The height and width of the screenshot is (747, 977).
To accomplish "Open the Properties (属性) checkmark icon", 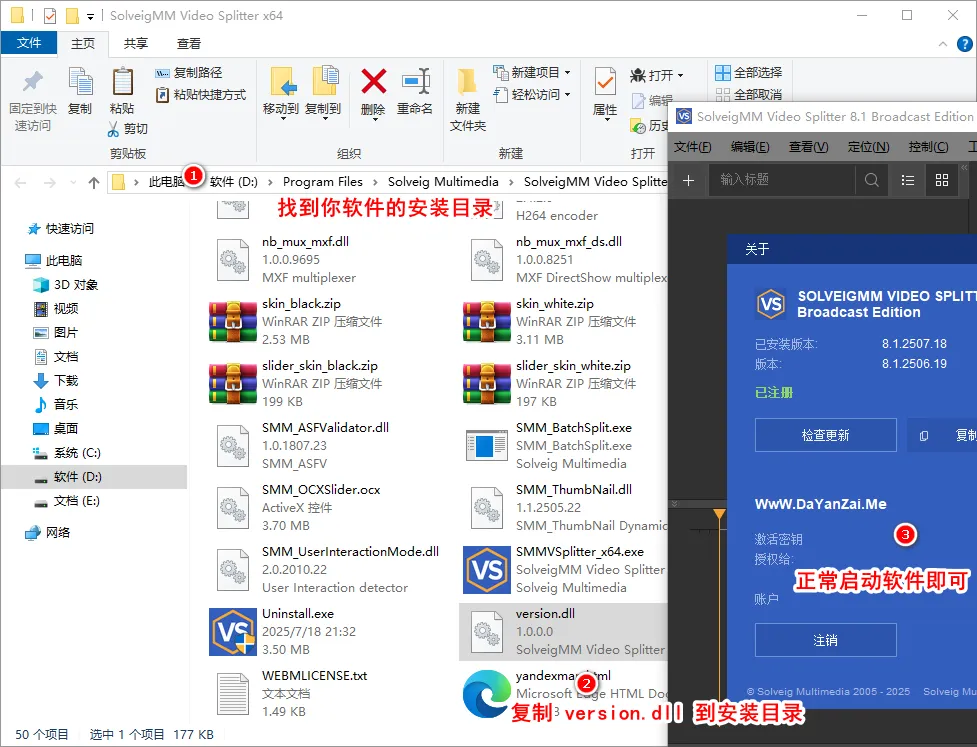I will 605,82.
